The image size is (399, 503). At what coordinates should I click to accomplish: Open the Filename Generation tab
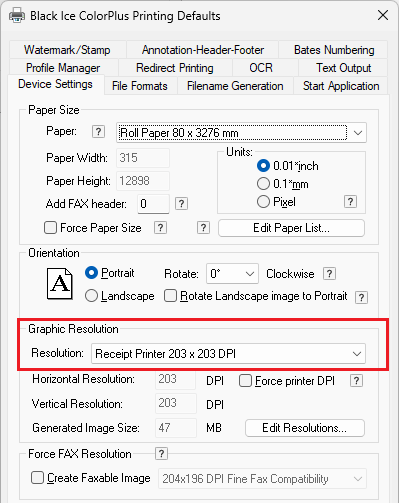[235, 86]
